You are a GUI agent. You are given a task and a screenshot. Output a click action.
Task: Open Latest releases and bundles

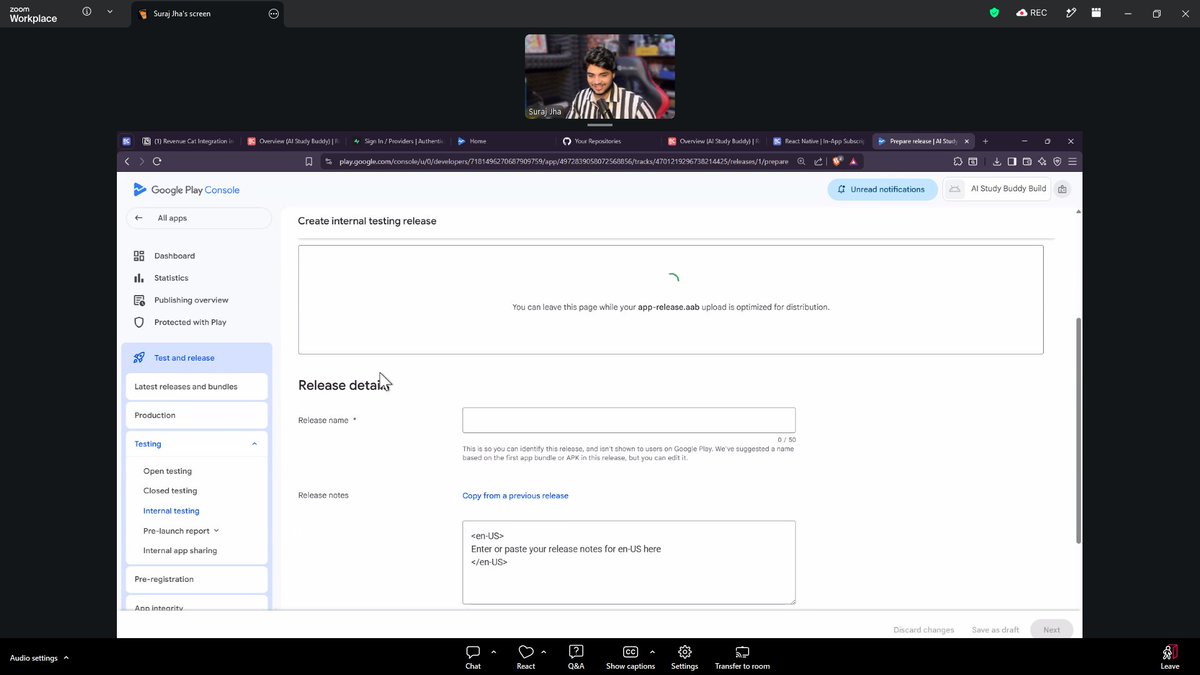(x=197, y=386)
